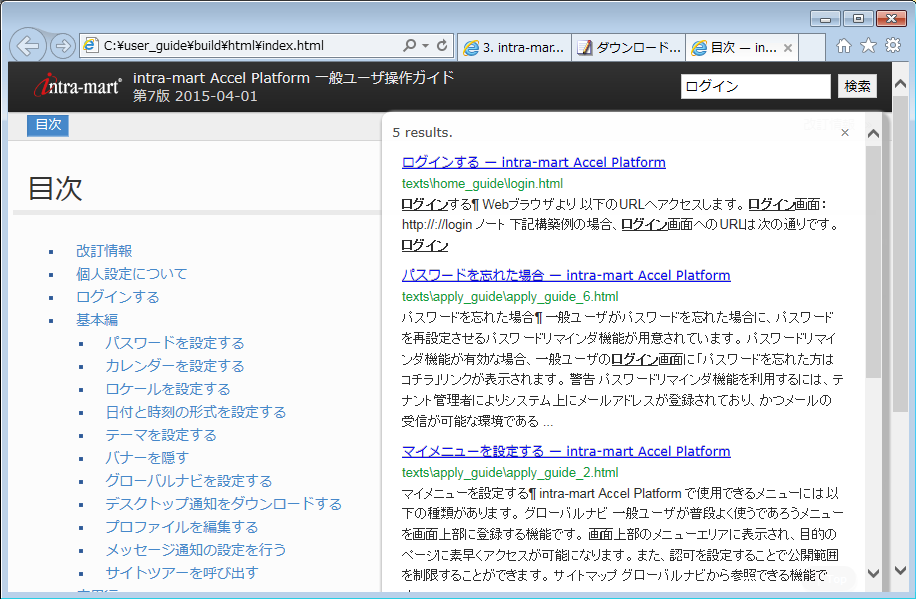Click the intra-mart logo in header
The height and width of the screenshot is (599, 916).
(78, 86)
